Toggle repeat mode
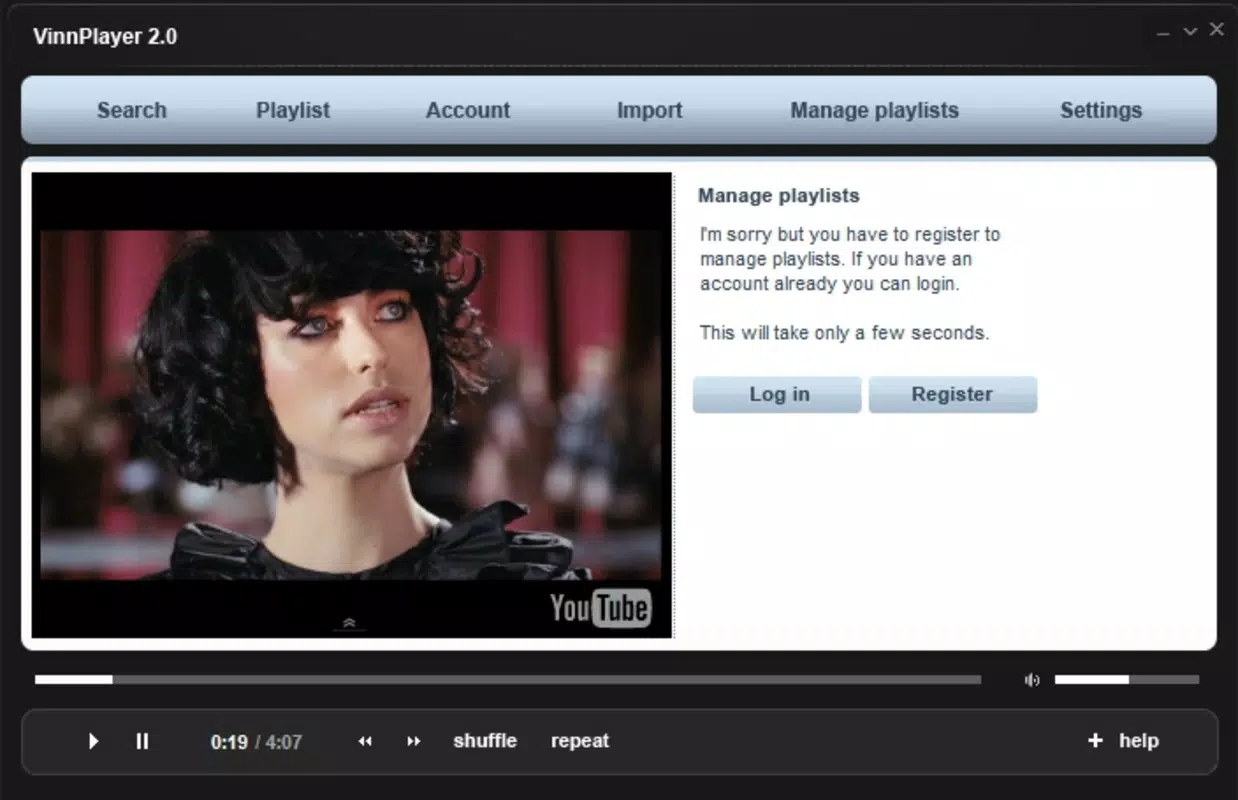The height and width of the screenshot is (800, 1238). (580, 741)
